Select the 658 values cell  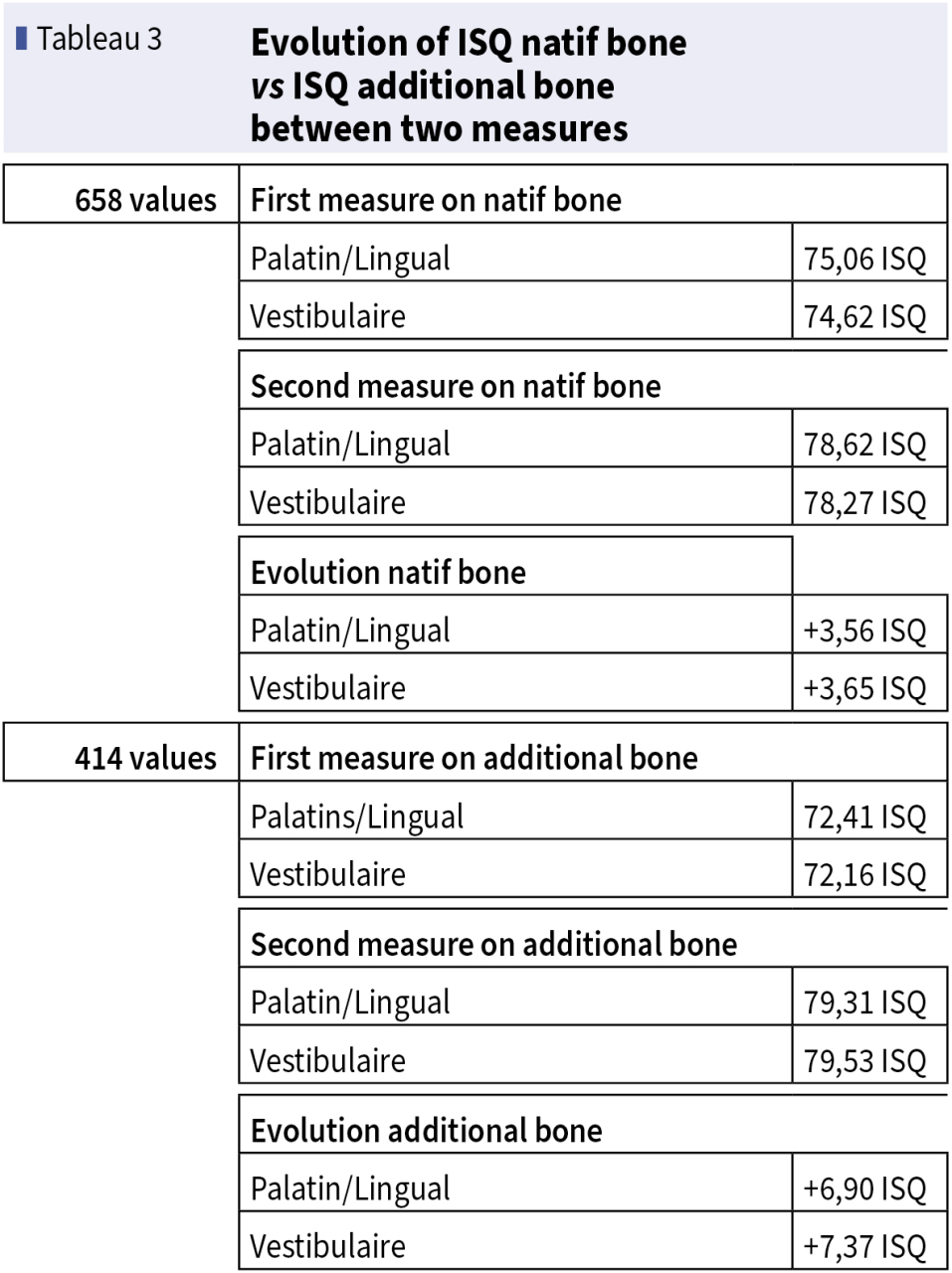(121, 194)
